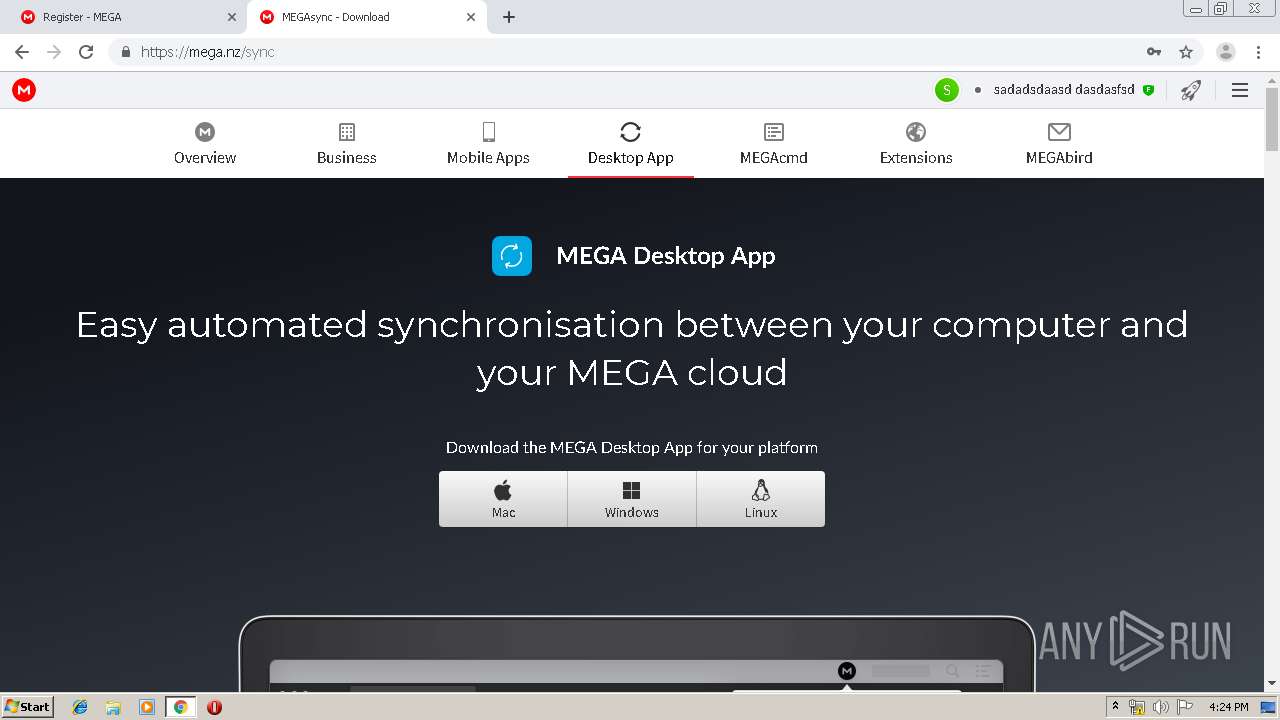Image resolution: width=1280 pixels, height=720 pixels.
Task: Go forward in browser history
Action: tap(54, 52)
